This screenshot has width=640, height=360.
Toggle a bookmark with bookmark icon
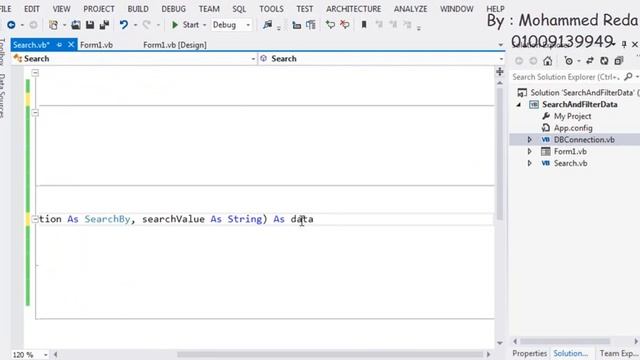[x=364, y=25]
